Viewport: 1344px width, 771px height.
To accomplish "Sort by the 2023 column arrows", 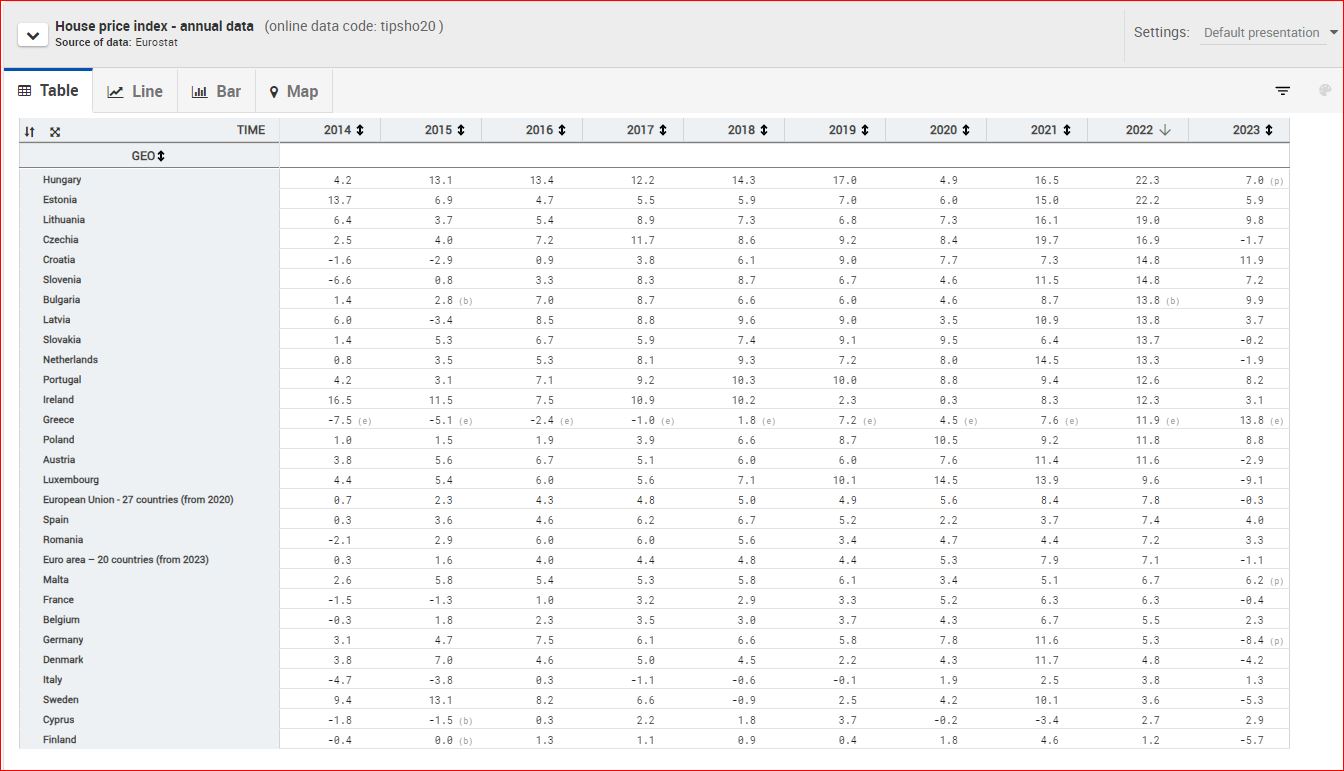I will pyautogui.click(x=1268, y=130).
